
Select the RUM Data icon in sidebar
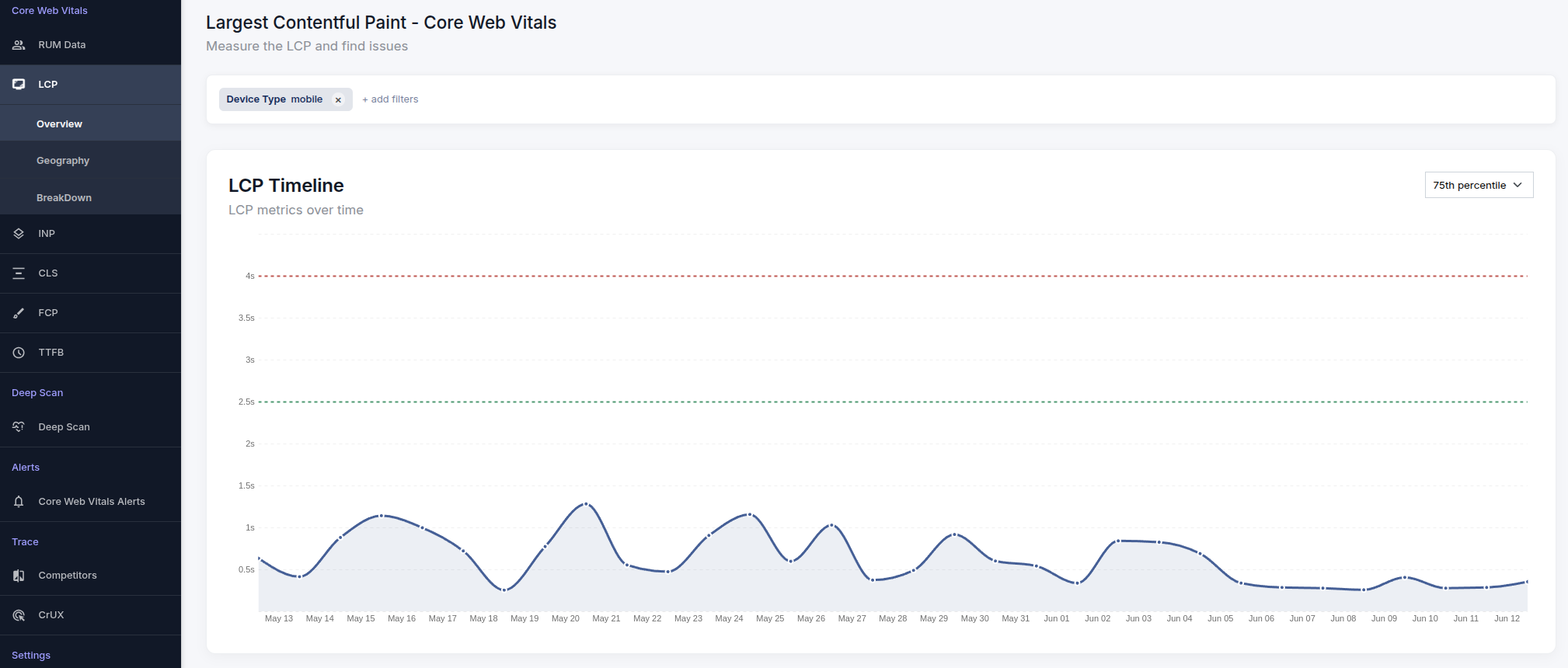[19, 44]
